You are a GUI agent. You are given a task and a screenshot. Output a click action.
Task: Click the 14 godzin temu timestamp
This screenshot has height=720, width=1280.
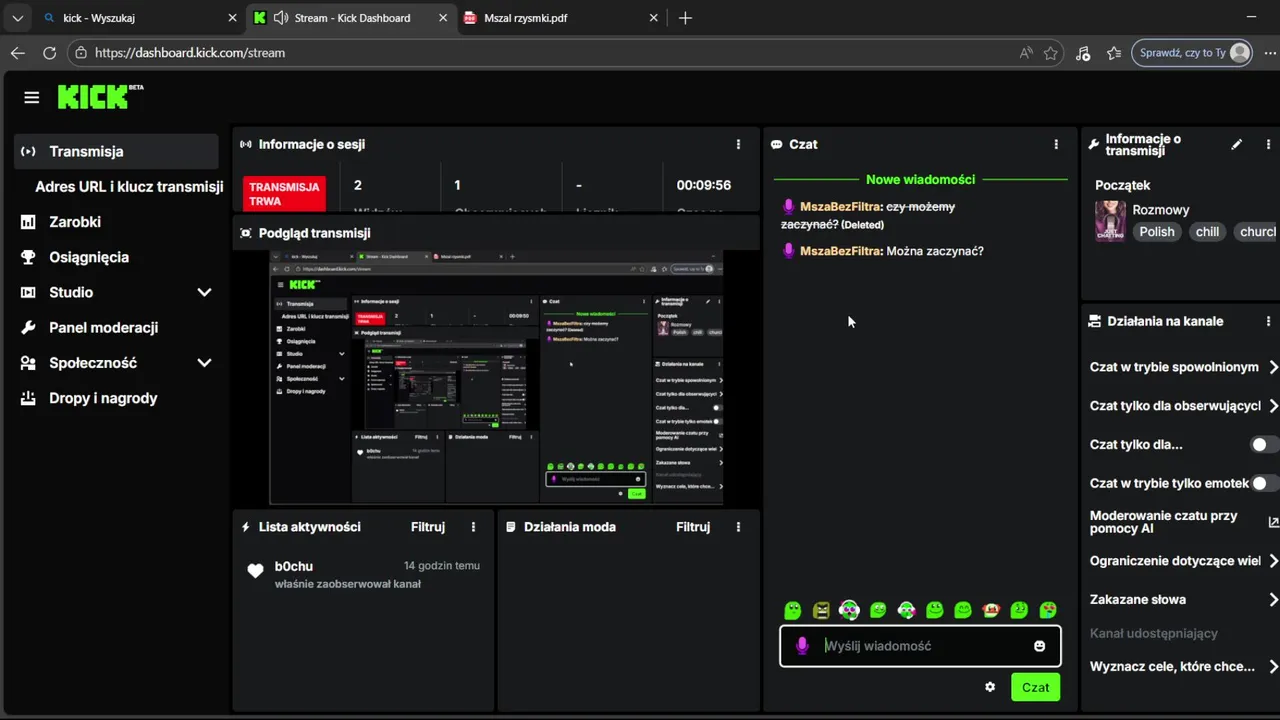tap(442, 566)
